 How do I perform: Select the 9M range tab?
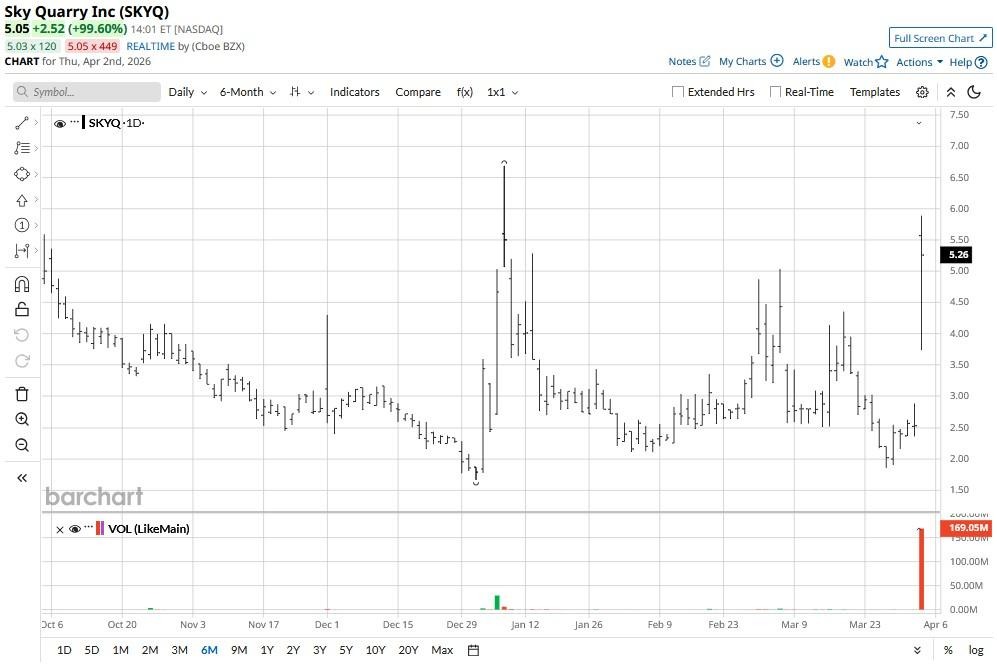pos(239,650)
